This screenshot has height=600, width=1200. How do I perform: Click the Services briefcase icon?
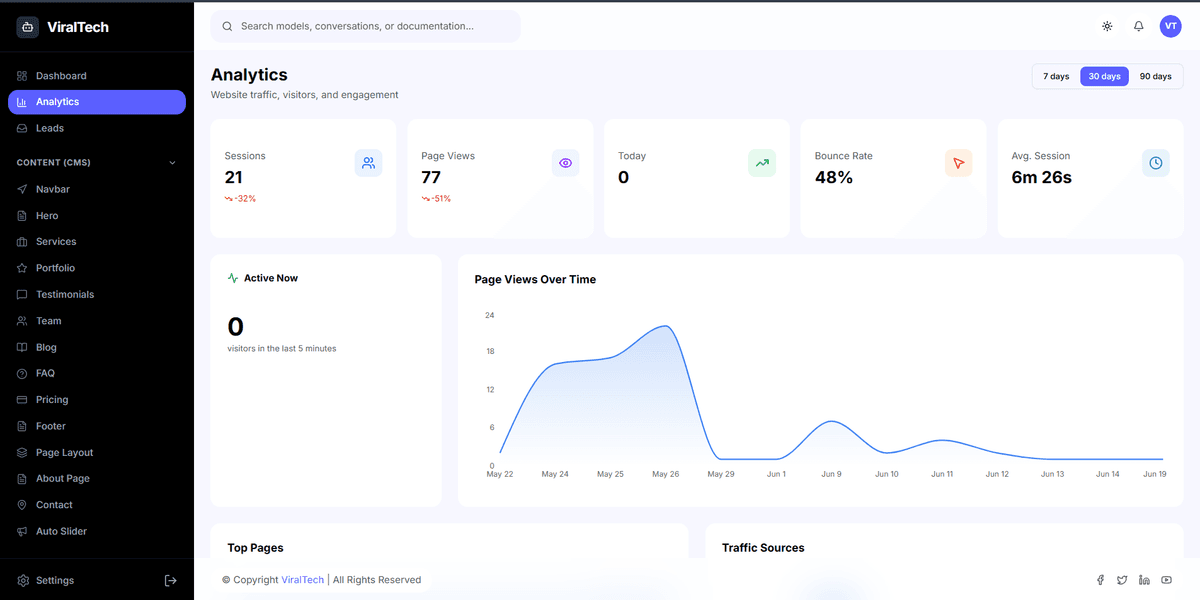[x=22, y=242]
